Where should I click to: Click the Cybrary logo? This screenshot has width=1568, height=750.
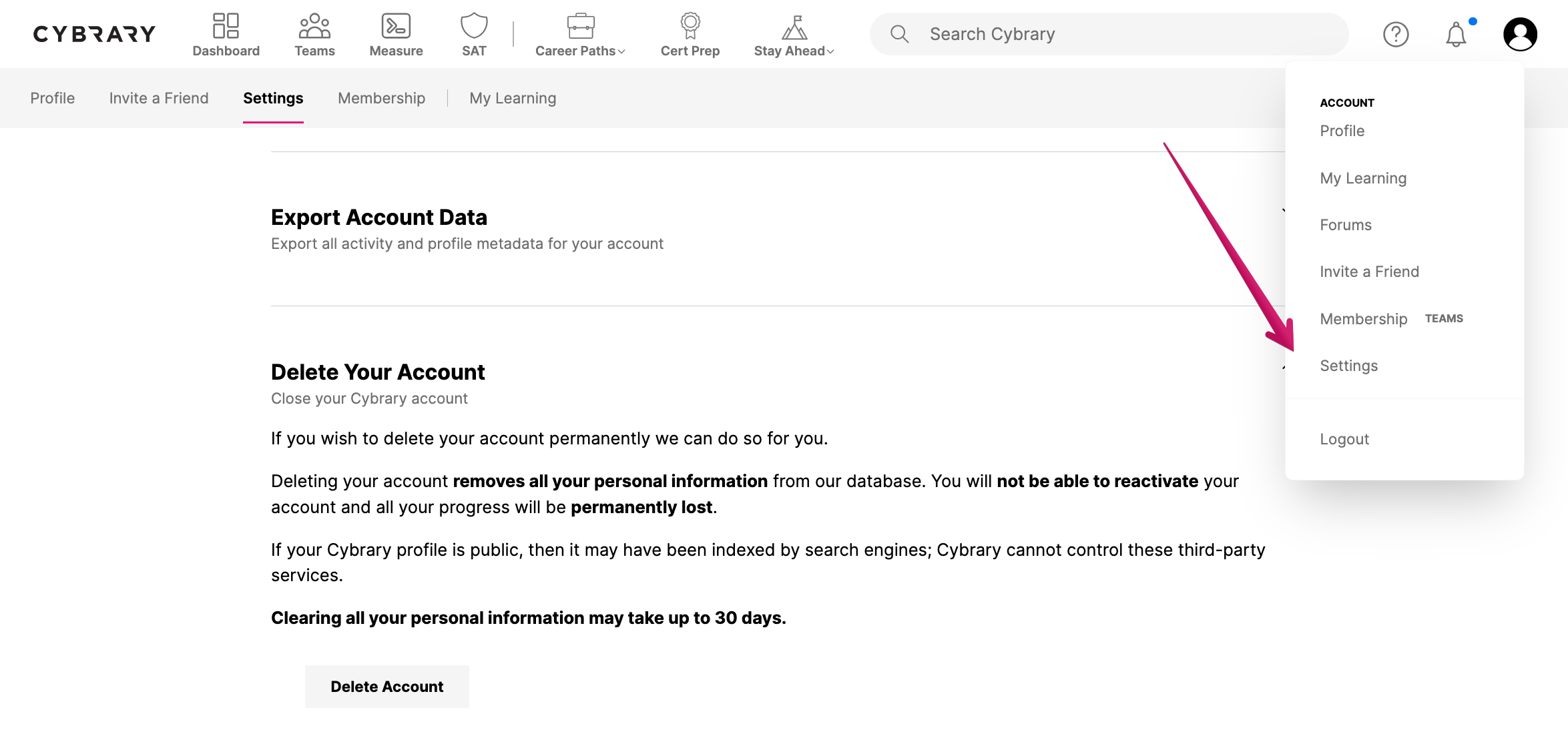(94, 34)
